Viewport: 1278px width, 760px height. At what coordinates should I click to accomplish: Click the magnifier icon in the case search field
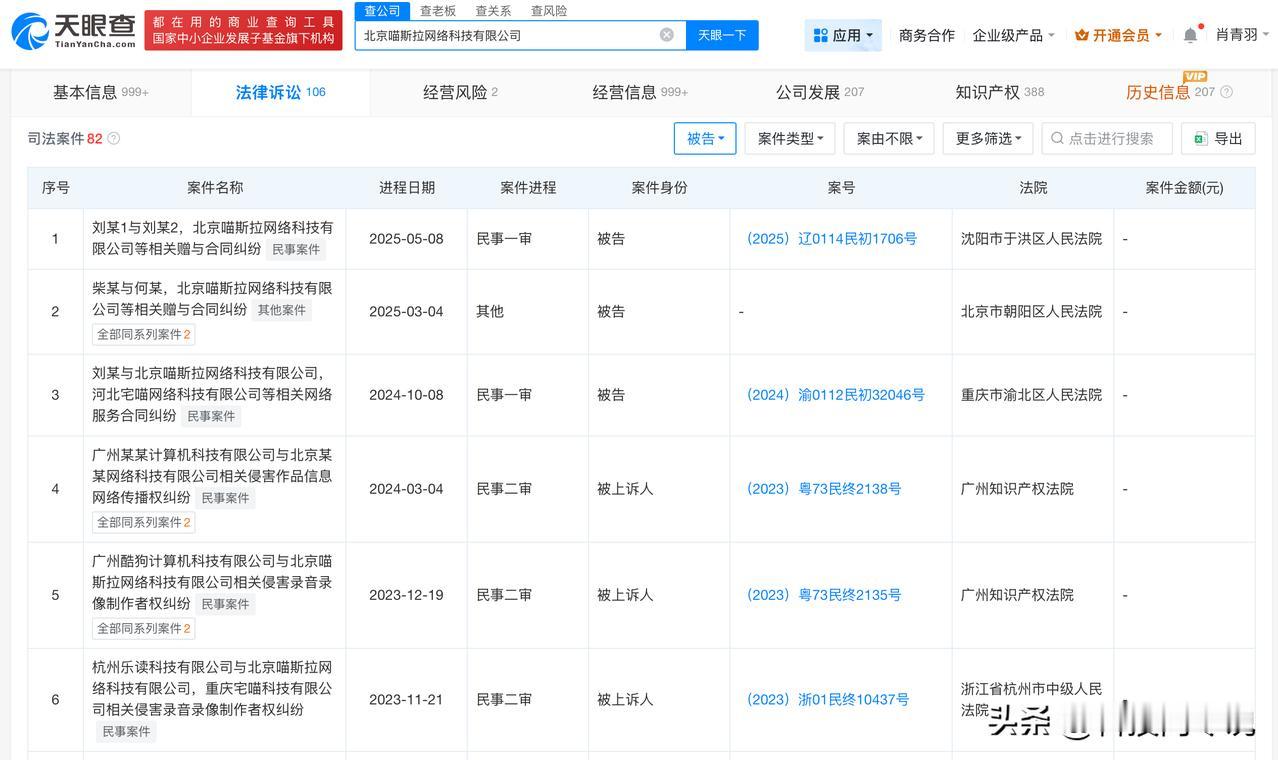coord(1057,138)
